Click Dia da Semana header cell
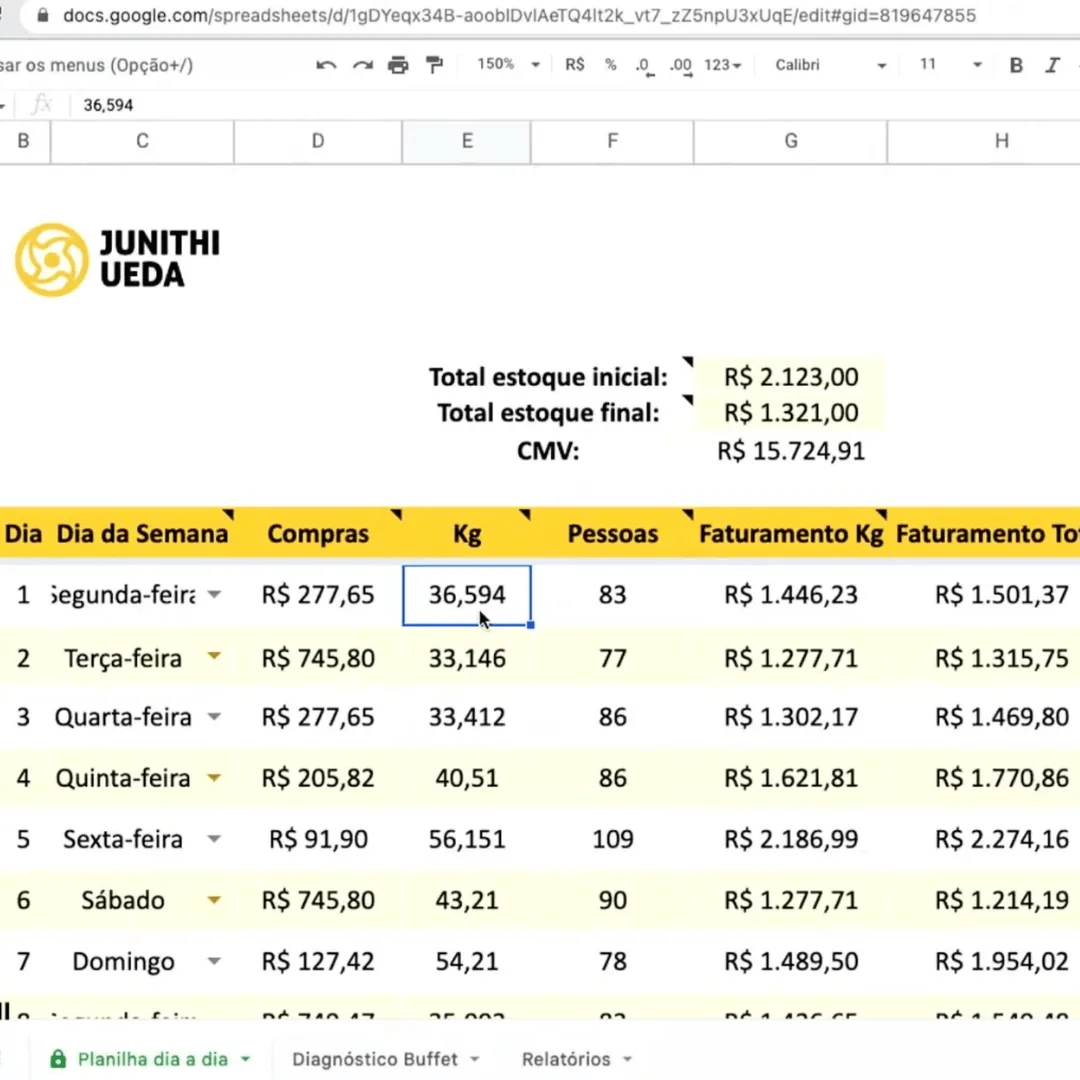Image resolution: width=1080 pixels, height=1080 pixels. (142, 534)
